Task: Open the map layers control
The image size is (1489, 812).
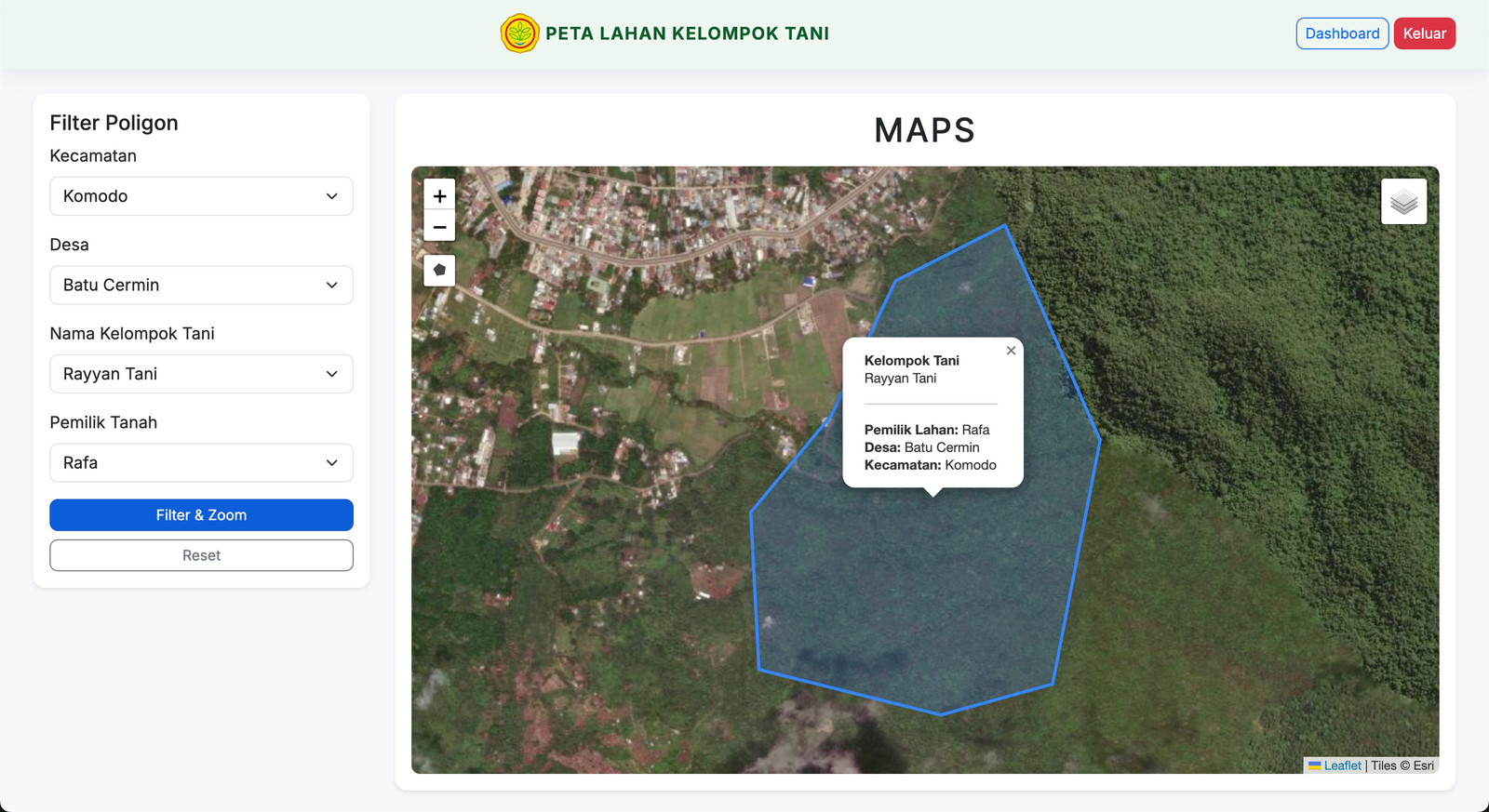Action: click(1403, 202)
